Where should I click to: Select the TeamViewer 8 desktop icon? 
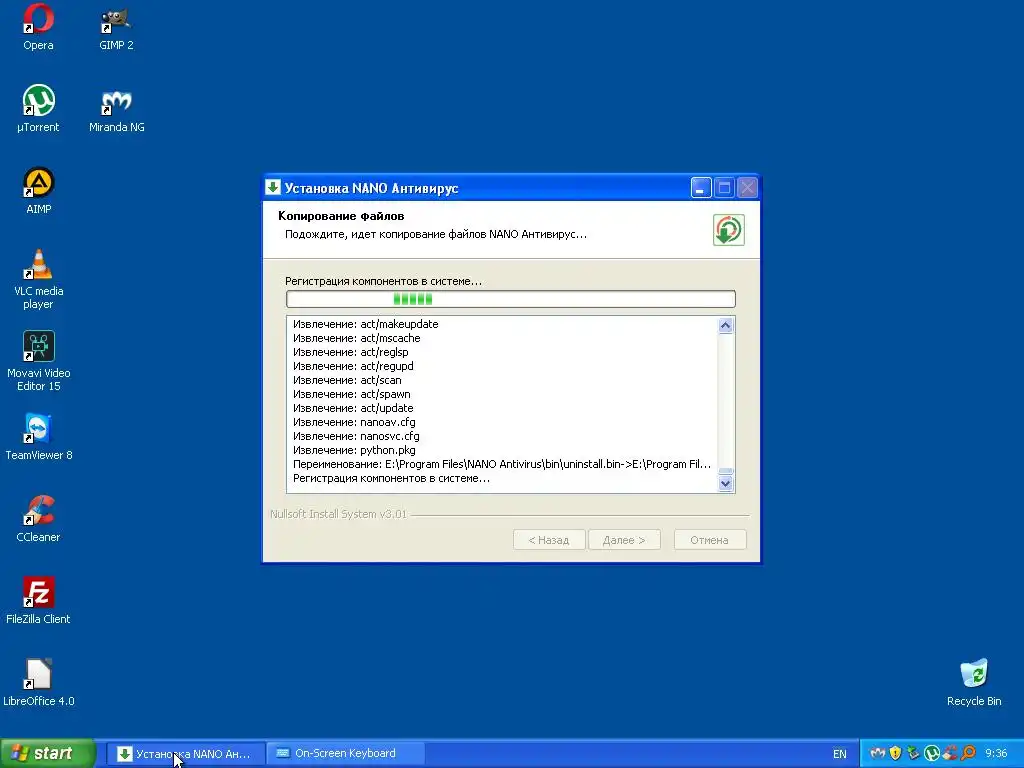click(38, 437)
